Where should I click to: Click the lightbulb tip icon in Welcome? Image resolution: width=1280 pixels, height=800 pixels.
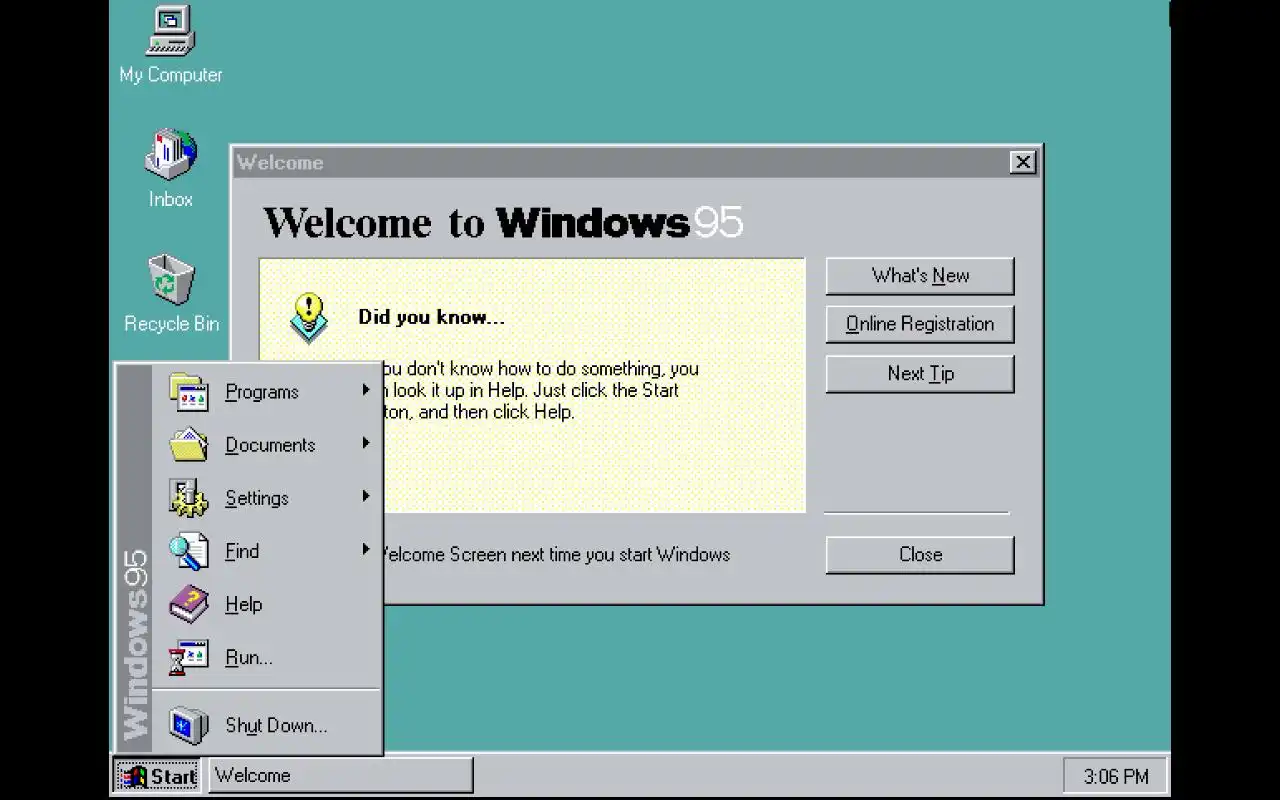309,317
